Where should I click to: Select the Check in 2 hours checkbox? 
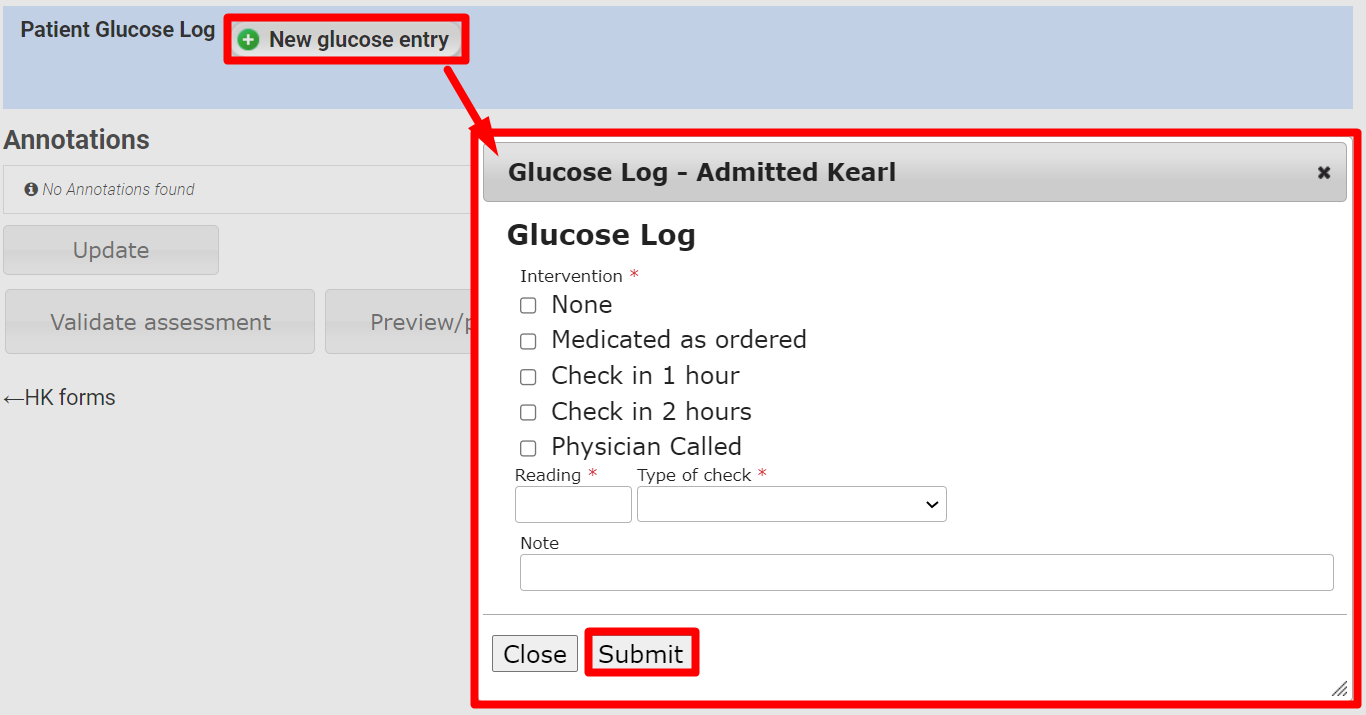coord(528,413)
